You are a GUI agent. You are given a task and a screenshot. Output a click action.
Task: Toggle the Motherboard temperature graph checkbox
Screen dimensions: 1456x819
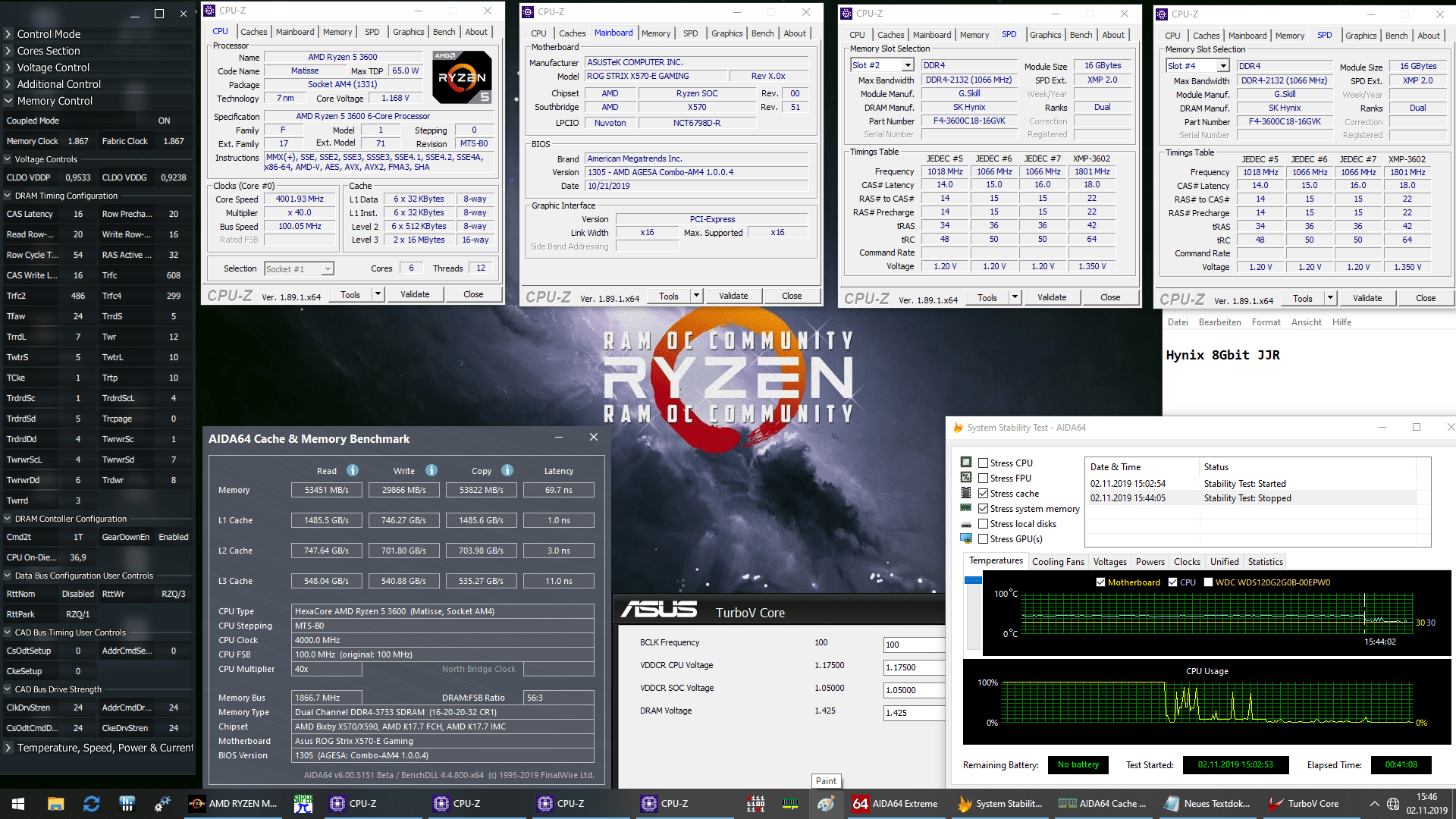[x=1100, y=582]
